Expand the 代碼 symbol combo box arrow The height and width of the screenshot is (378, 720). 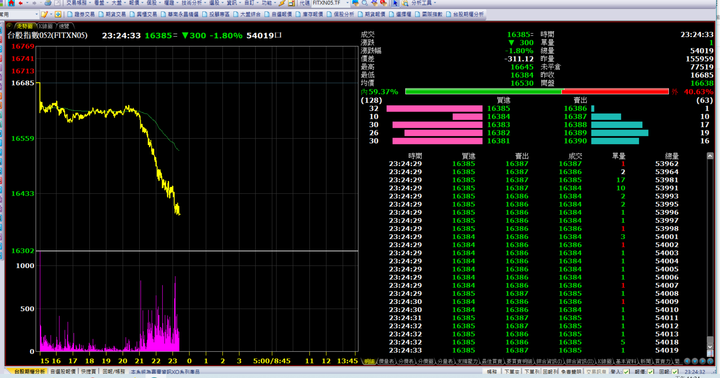(347, 3)
